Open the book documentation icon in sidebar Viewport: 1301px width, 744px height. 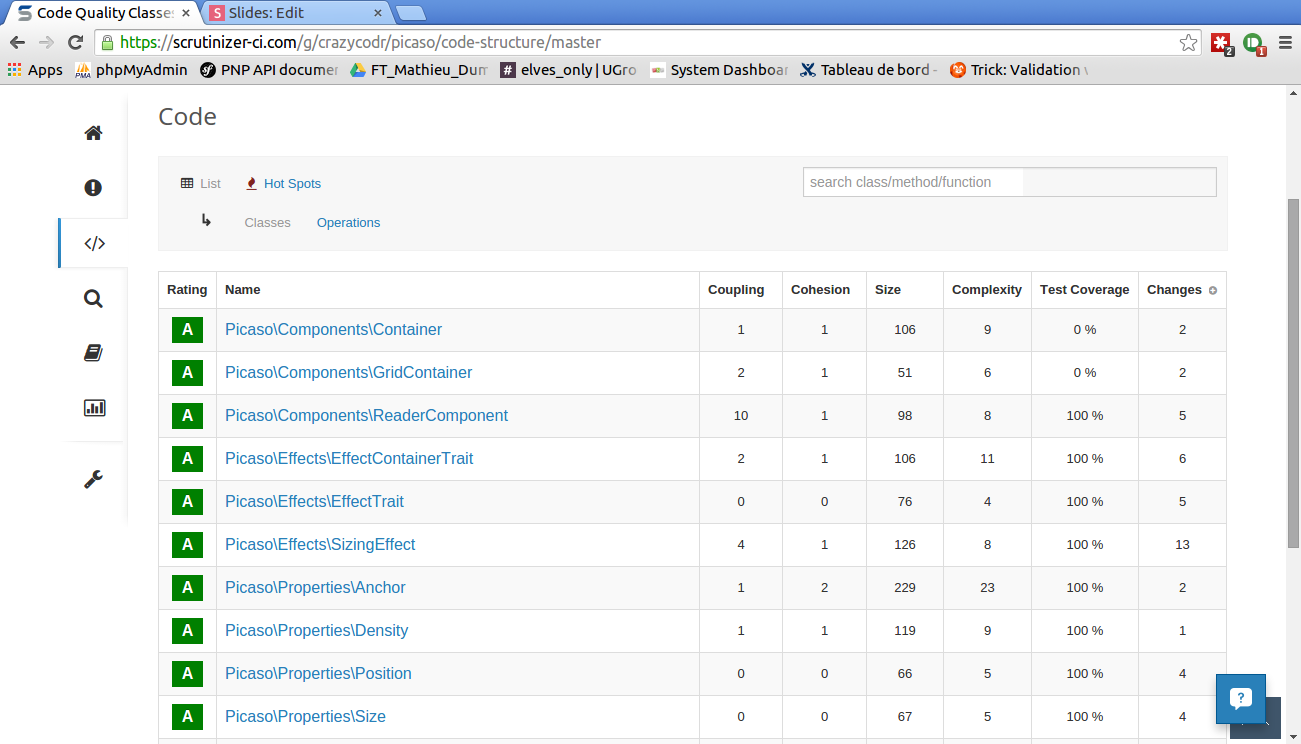coord(93,353)
